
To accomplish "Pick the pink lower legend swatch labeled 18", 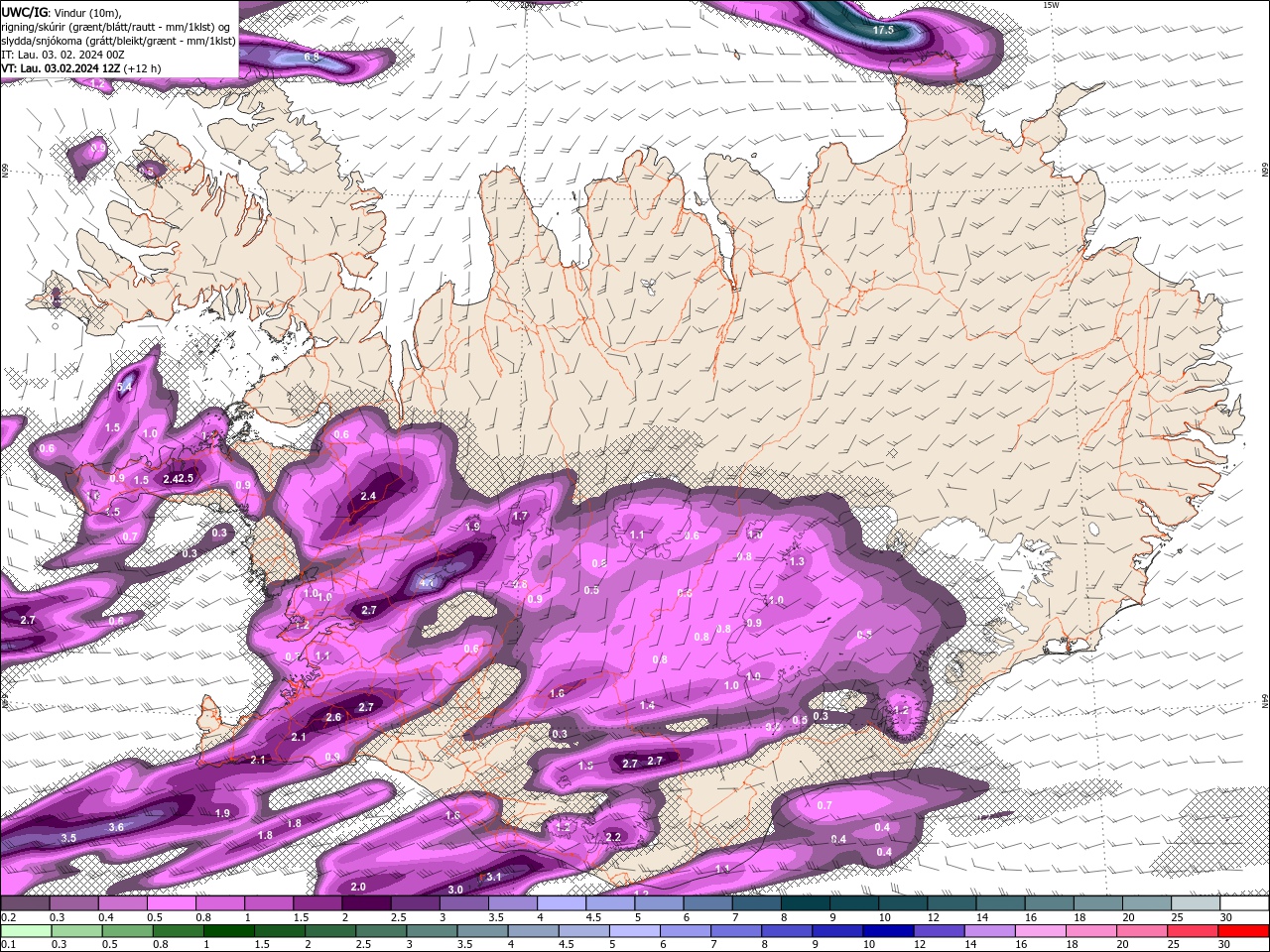I will (x=1090, y=931).
